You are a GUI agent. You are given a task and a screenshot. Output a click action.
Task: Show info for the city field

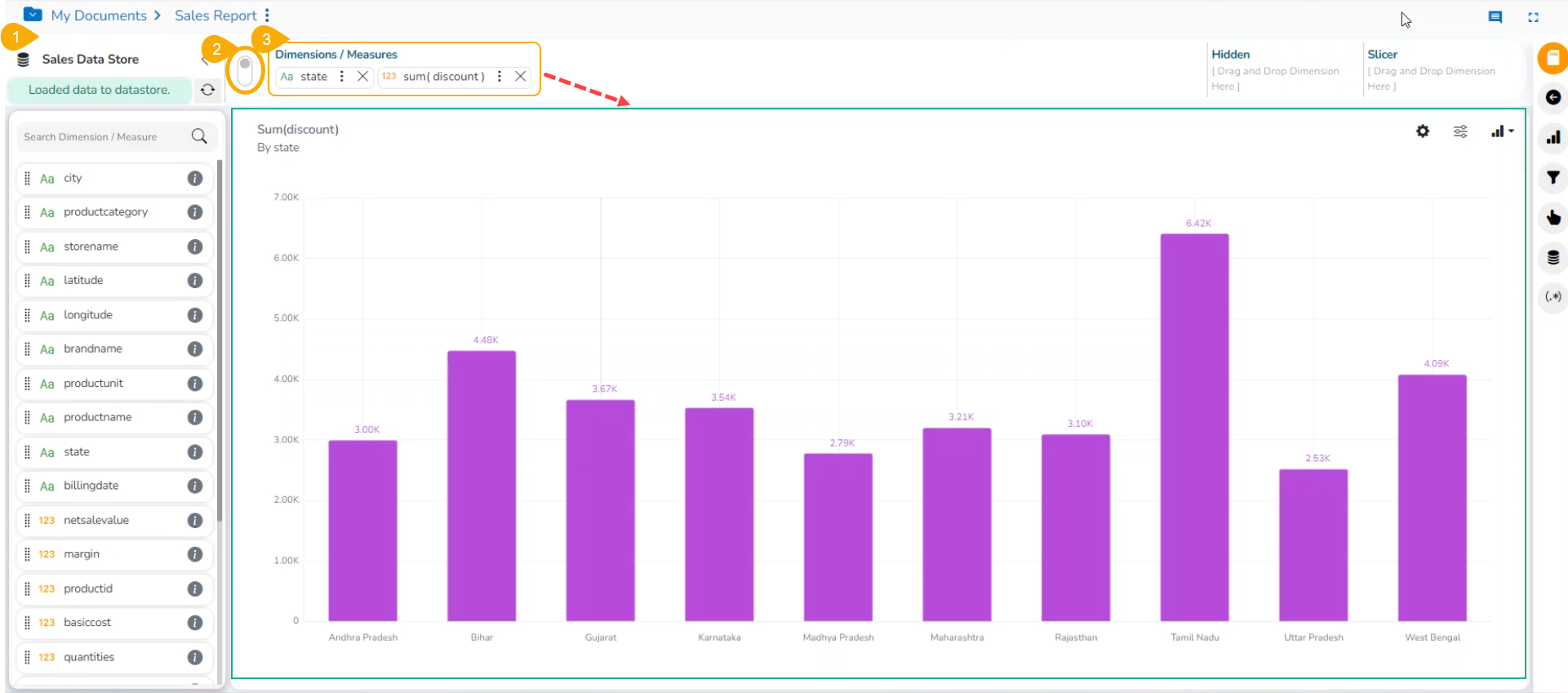point(195,178)
